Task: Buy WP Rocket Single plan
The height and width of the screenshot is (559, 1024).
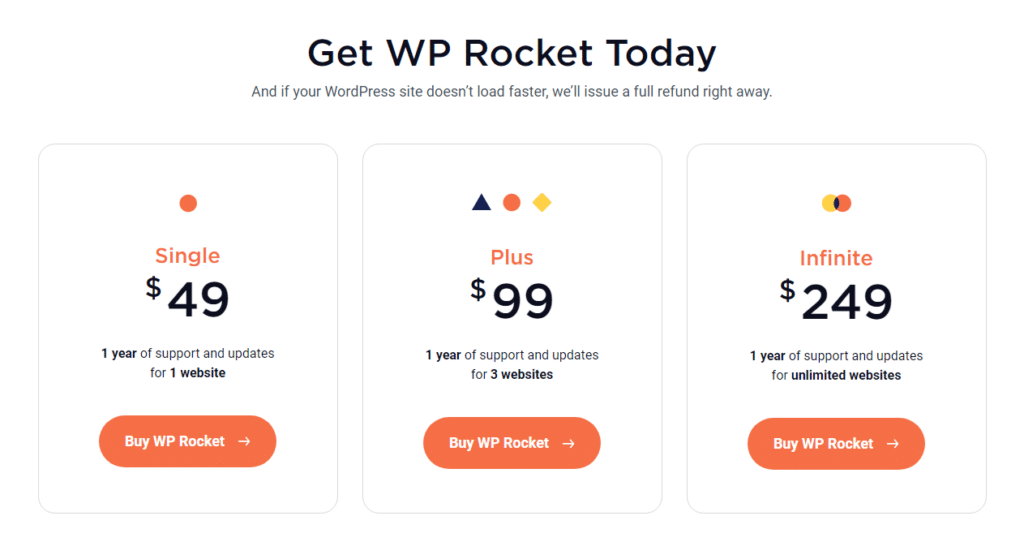Action: coord(176,441)
